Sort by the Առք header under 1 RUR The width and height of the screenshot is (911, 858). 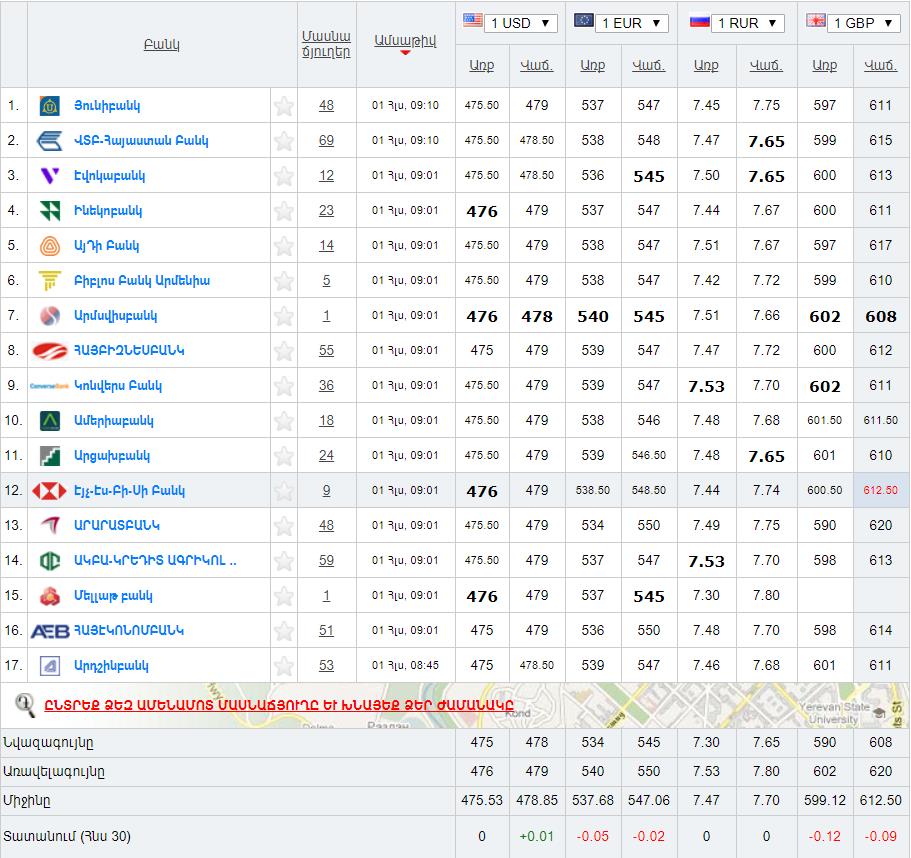[x=706, y=66]
